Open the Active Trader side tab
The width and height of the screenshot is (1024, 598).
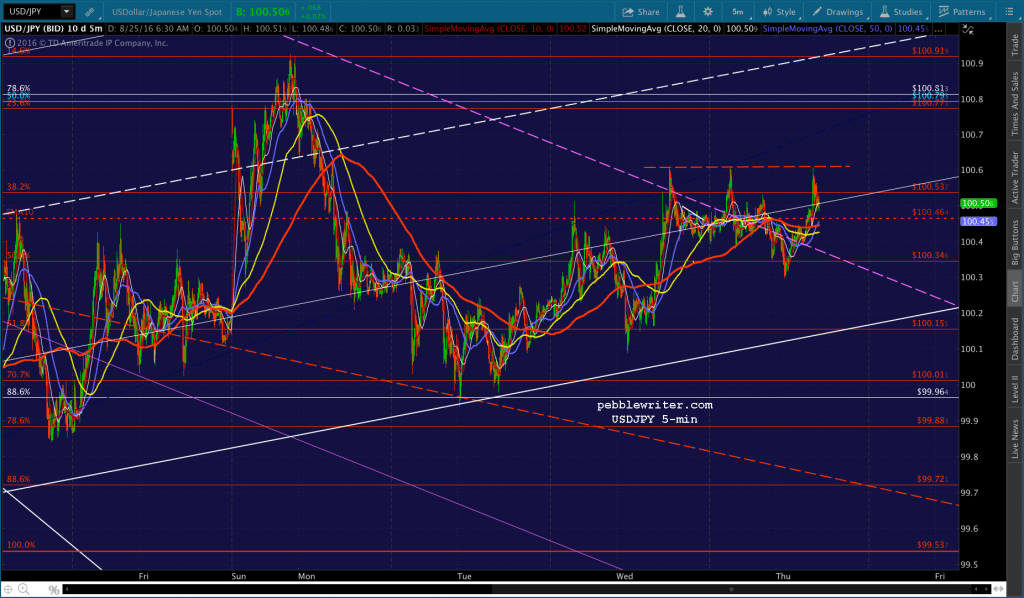pyautogui.click(x=1015, y=178)
